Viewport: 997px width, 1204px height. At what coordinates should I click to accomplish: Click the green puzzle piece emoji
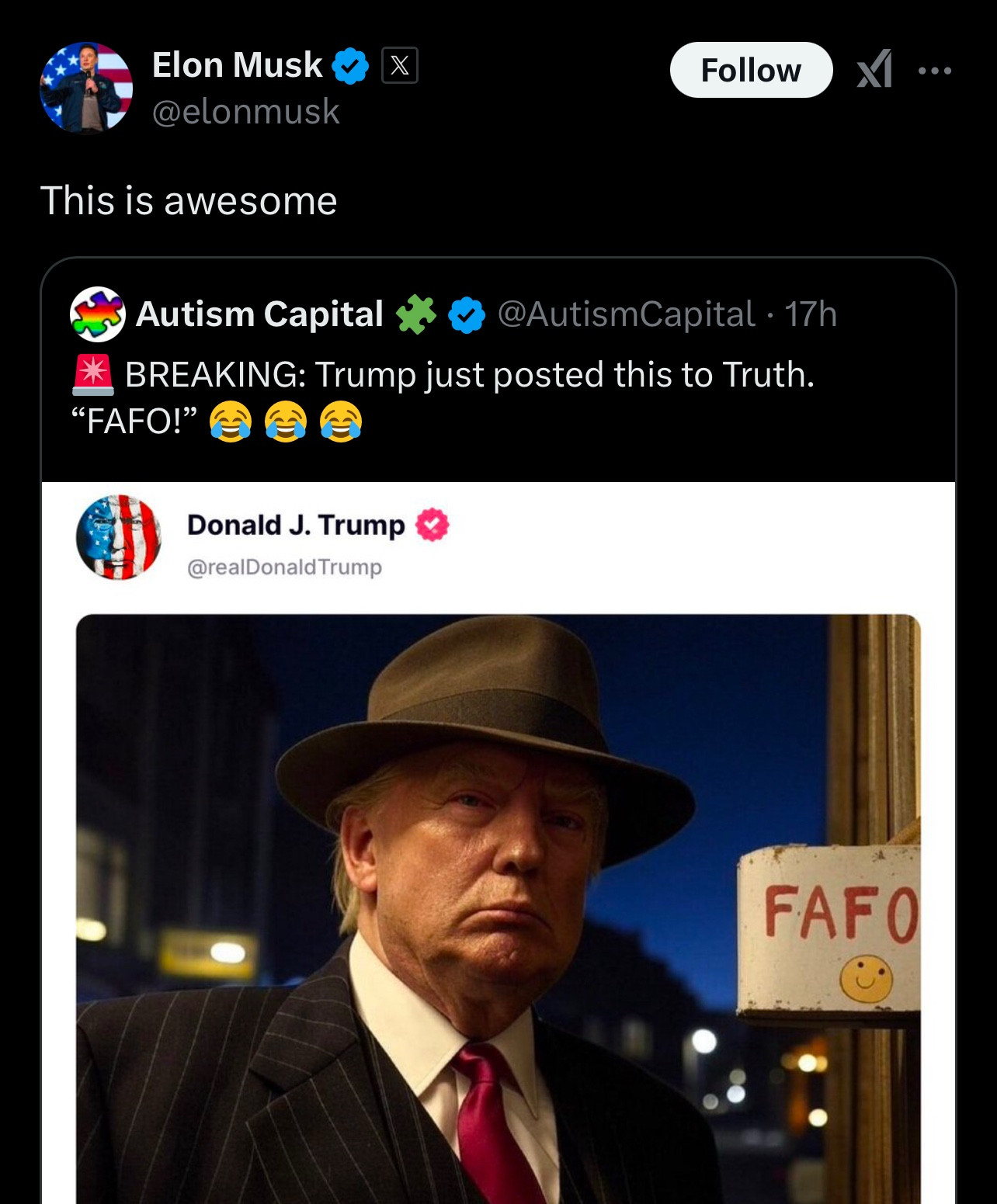pos(416,314)
